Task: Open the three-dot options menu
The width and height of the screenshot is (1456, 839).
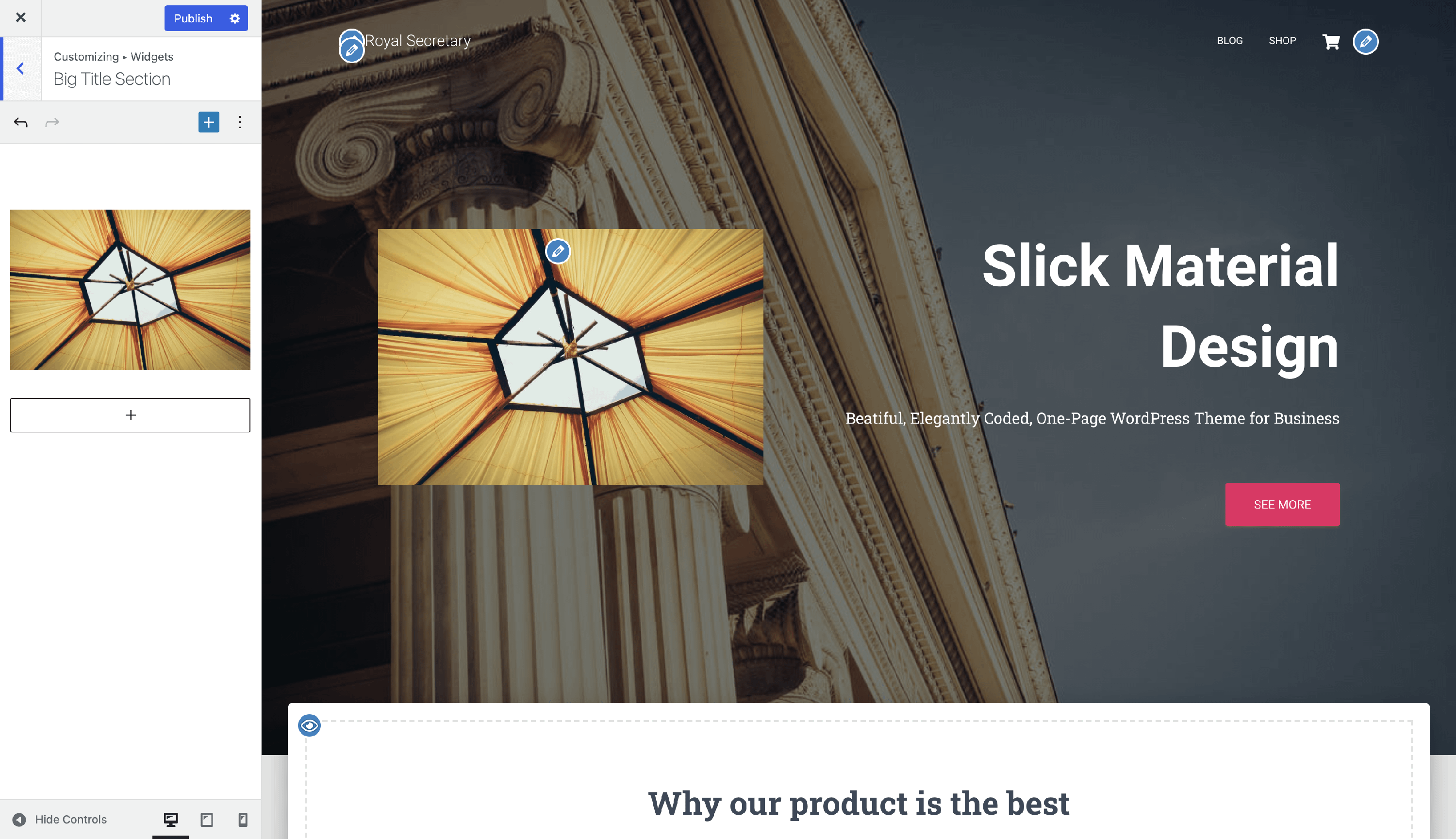Action: [240, 122]
